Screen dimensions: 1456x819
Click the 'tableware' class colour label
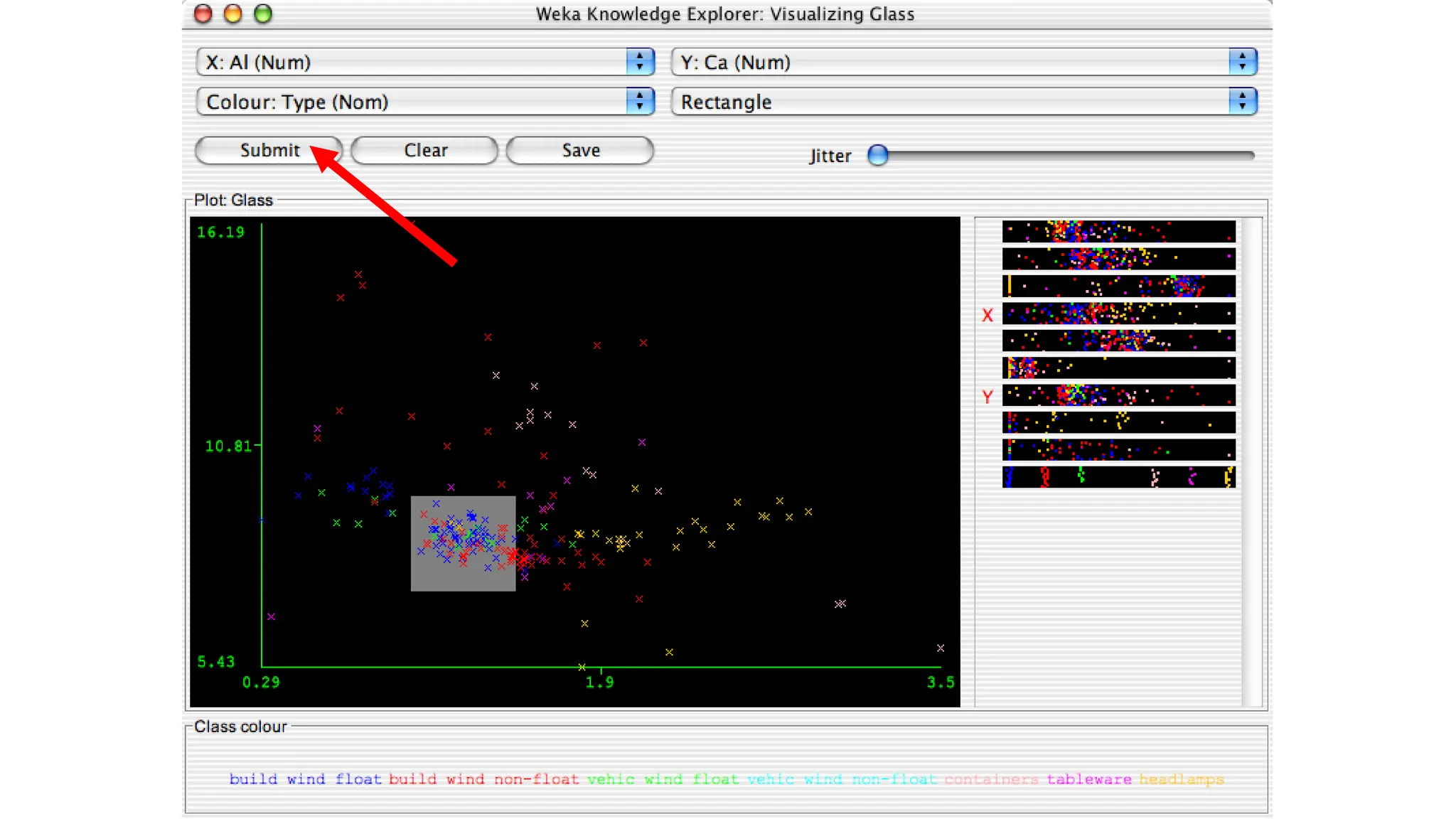[x=1088, y=780]
